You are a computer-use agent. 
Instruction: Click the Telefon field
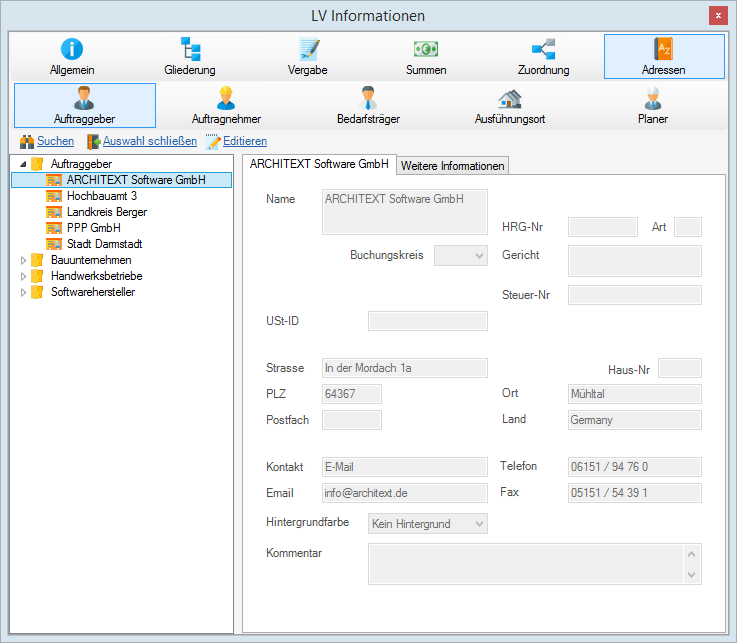(635, 467)
